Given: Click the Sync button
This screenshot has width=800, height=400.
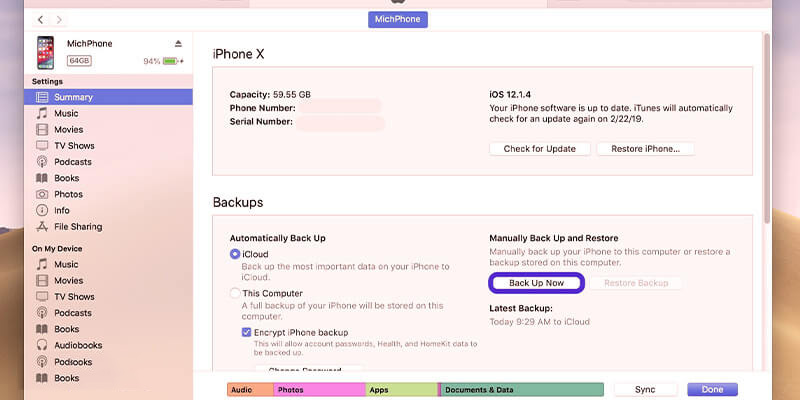Looking at the screenshot, I should (645, 390).
